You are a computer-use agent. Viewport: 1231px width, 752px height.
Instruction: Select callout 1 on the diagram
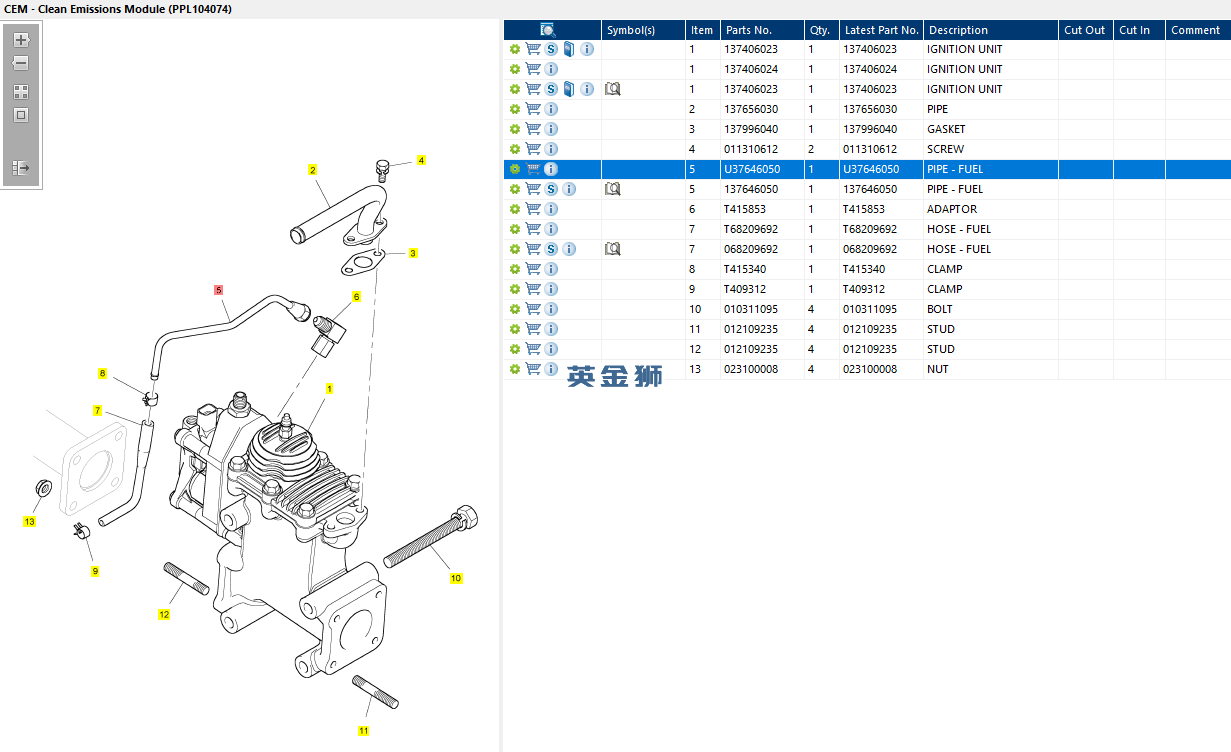coord(329,388)
